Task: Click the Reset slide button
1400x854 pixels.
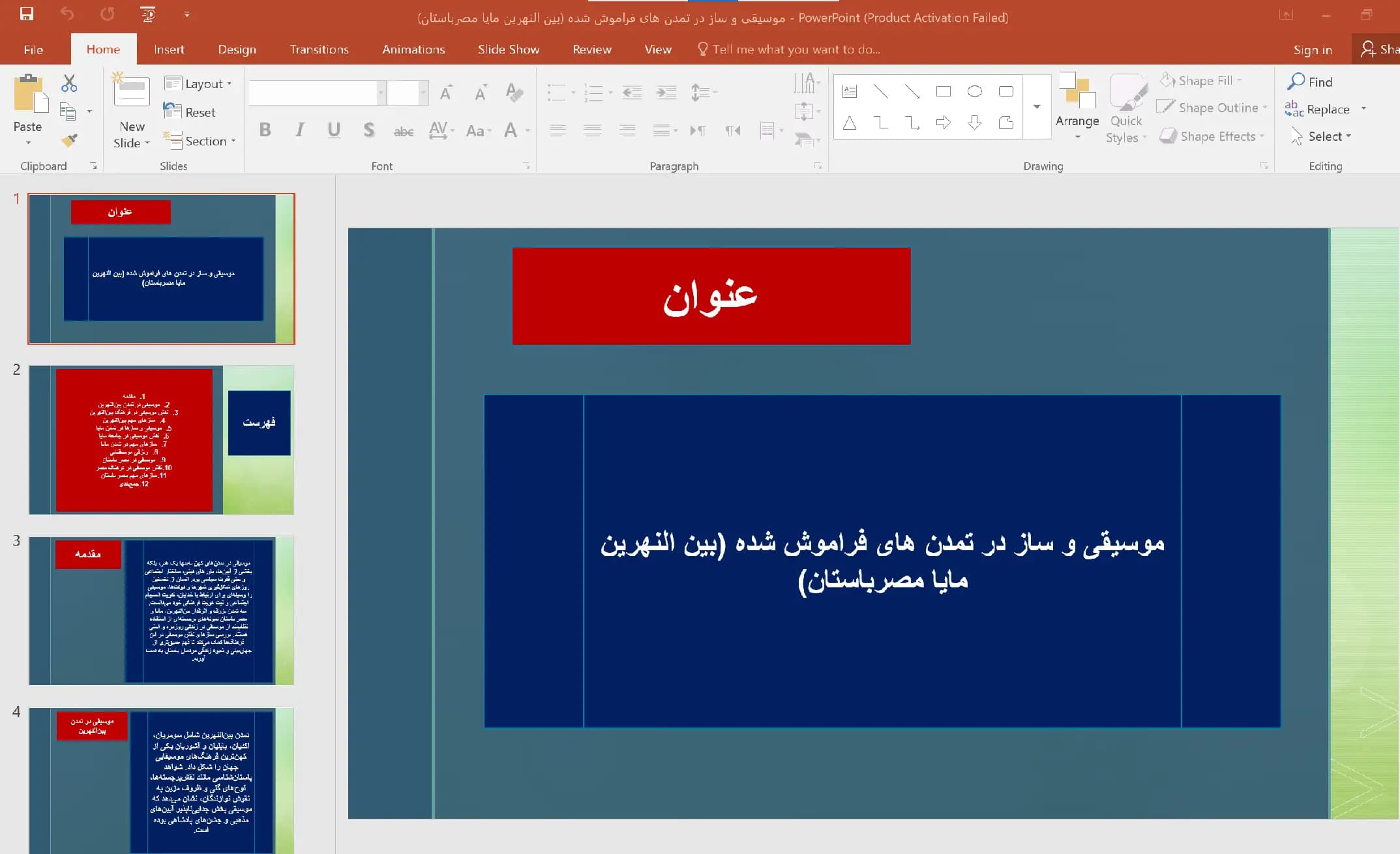Action: [x=190, y=112]
